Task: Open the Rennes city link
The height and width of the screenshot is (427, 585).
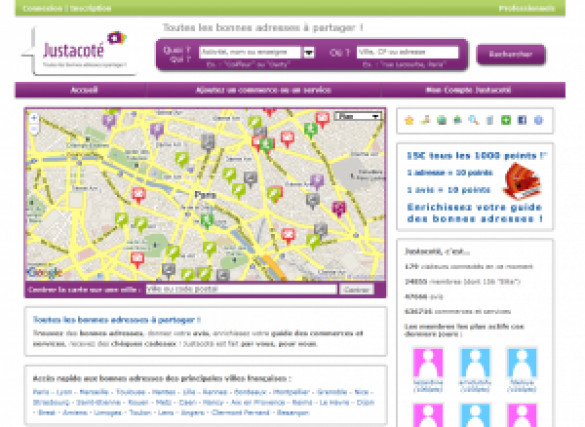Action: (215, 392)
